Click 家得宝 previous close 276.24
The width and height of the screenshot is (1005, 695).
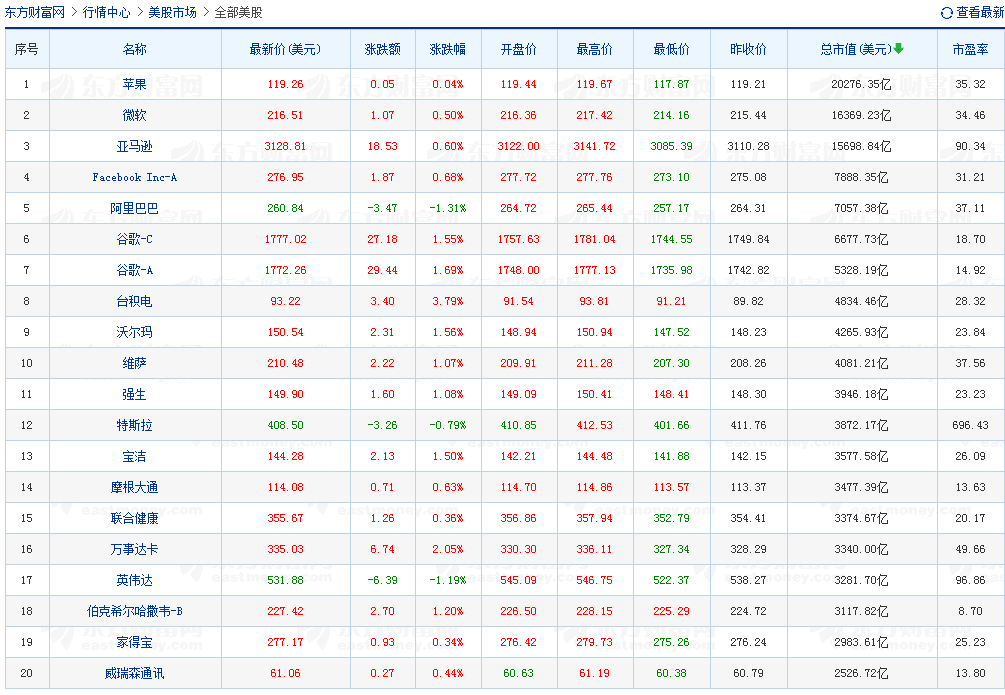(748, 642)
